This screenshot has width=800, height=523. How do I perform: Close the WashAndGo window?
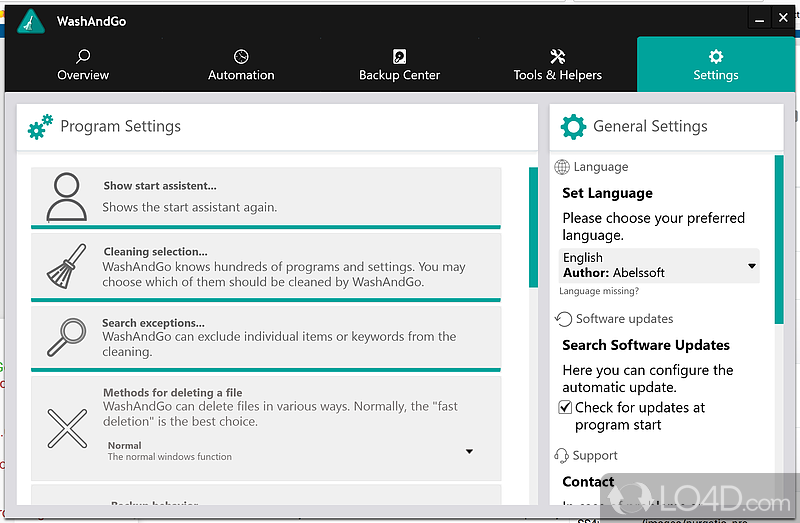pos(783,18)
